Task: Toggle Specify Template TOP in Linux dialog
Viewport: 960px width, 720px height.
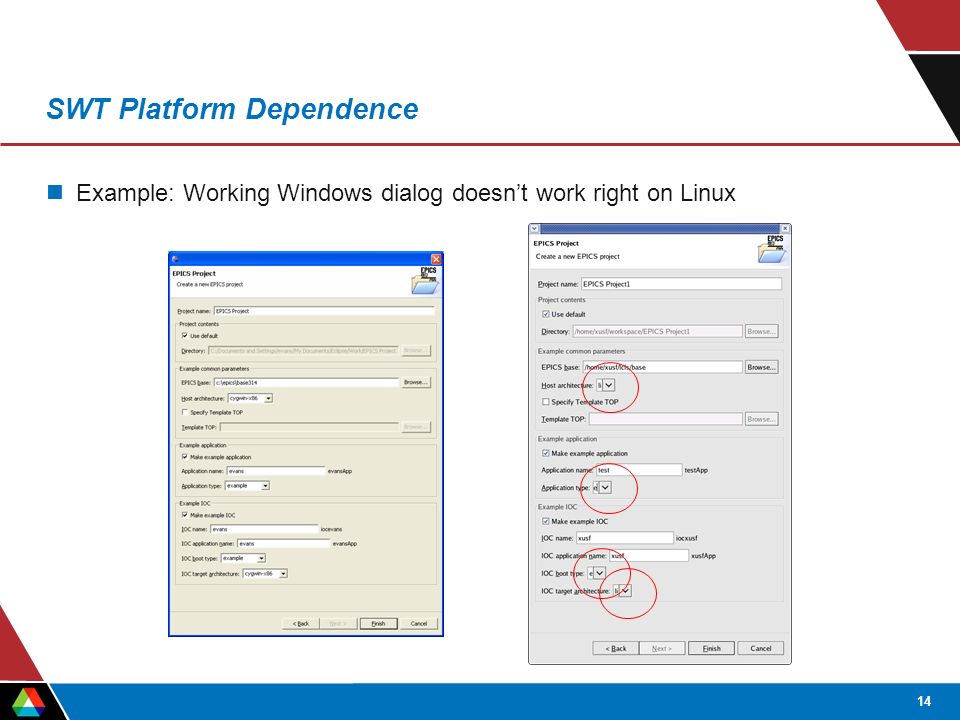Action: [546, 402]
